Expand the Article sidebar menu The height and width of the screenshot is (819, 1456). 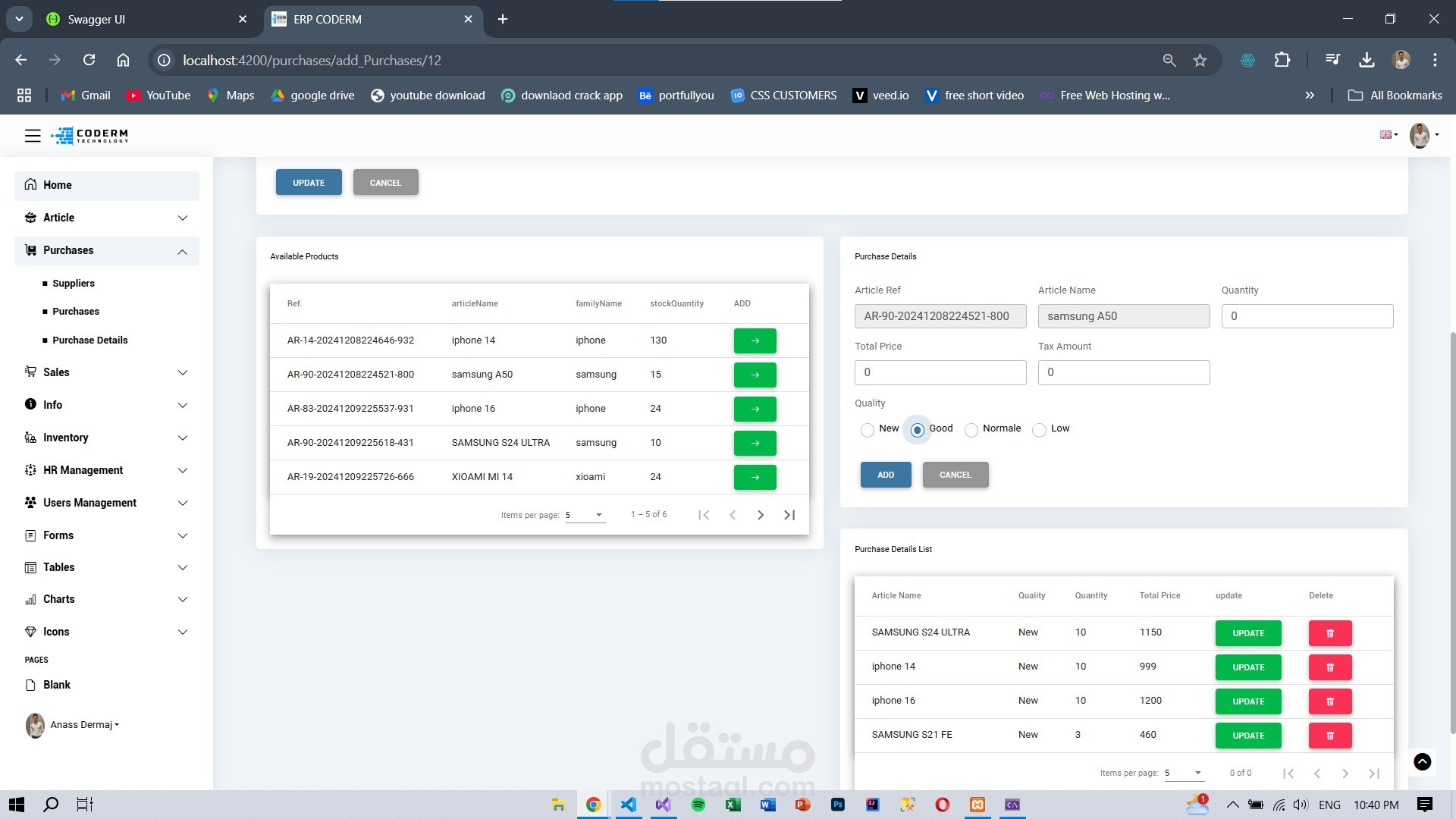(107, 218)
